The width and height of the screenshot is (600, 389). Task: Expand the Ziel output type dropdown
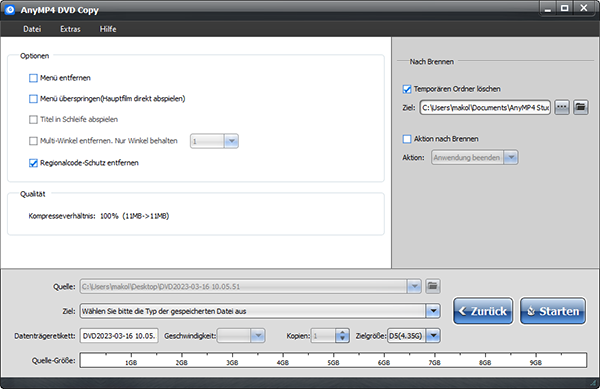tap(433, 311)
